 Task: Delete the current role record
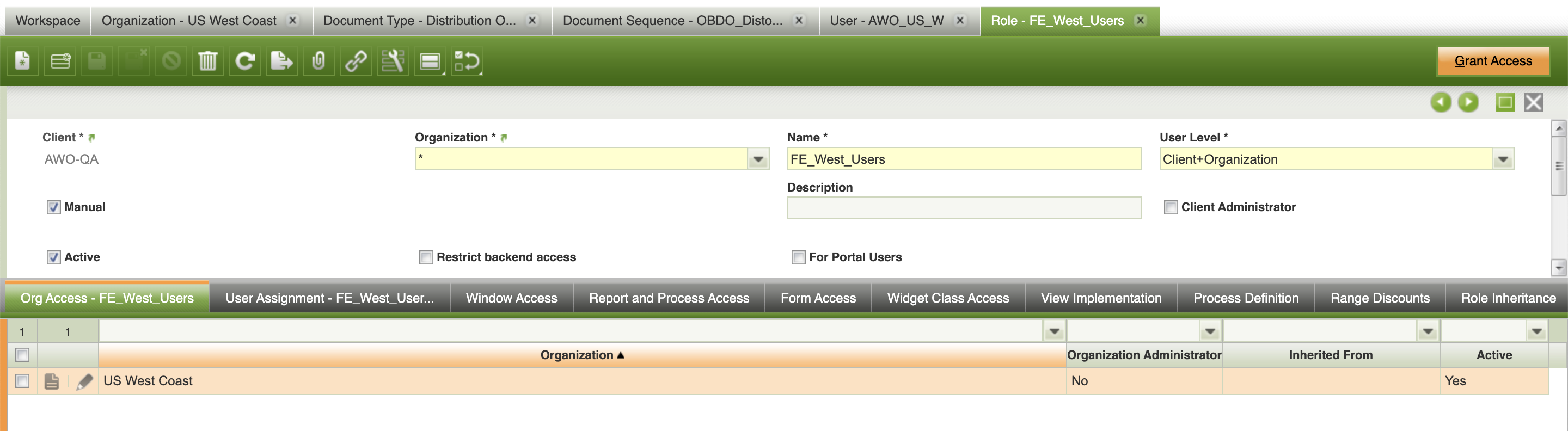pyautogui.click(x=207, y=61)
